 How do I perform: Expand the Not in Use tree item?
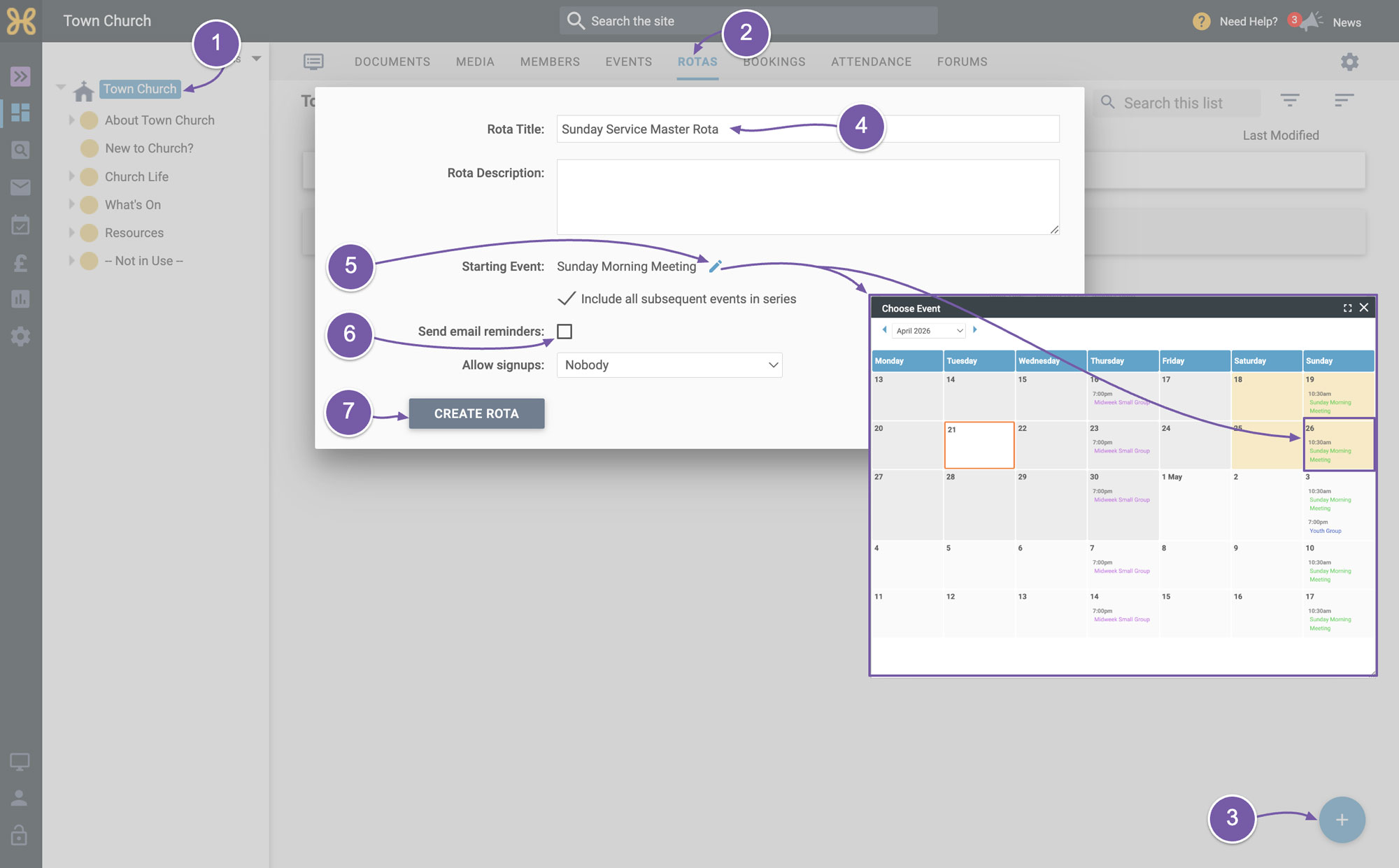tap(71, 260)
